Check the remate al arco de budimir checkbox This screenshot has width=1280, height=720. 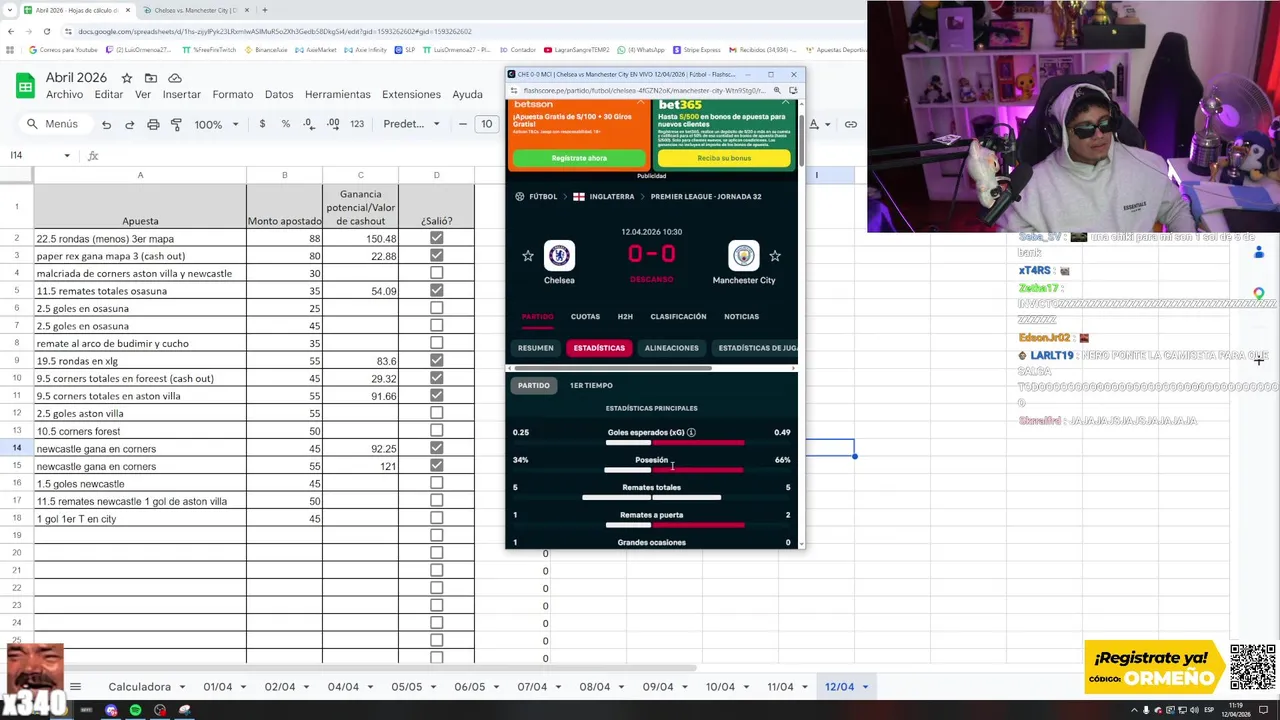[x=436, y=343]
